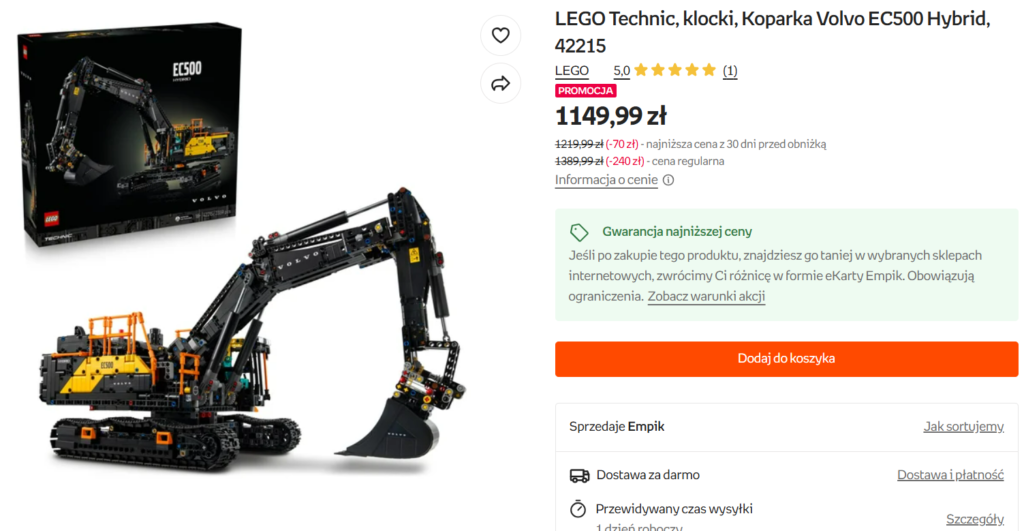Expand Szczegóły shipping details

point(974,519)
